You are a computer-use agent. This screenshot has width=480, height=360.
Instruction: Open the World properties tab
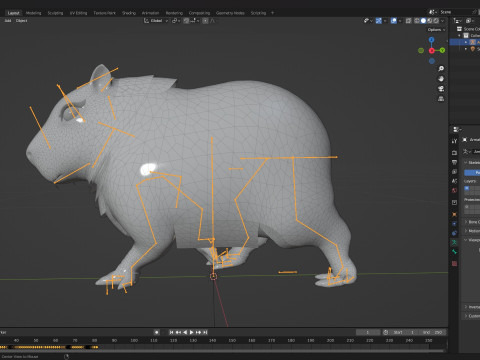click(x=454, y=191)
